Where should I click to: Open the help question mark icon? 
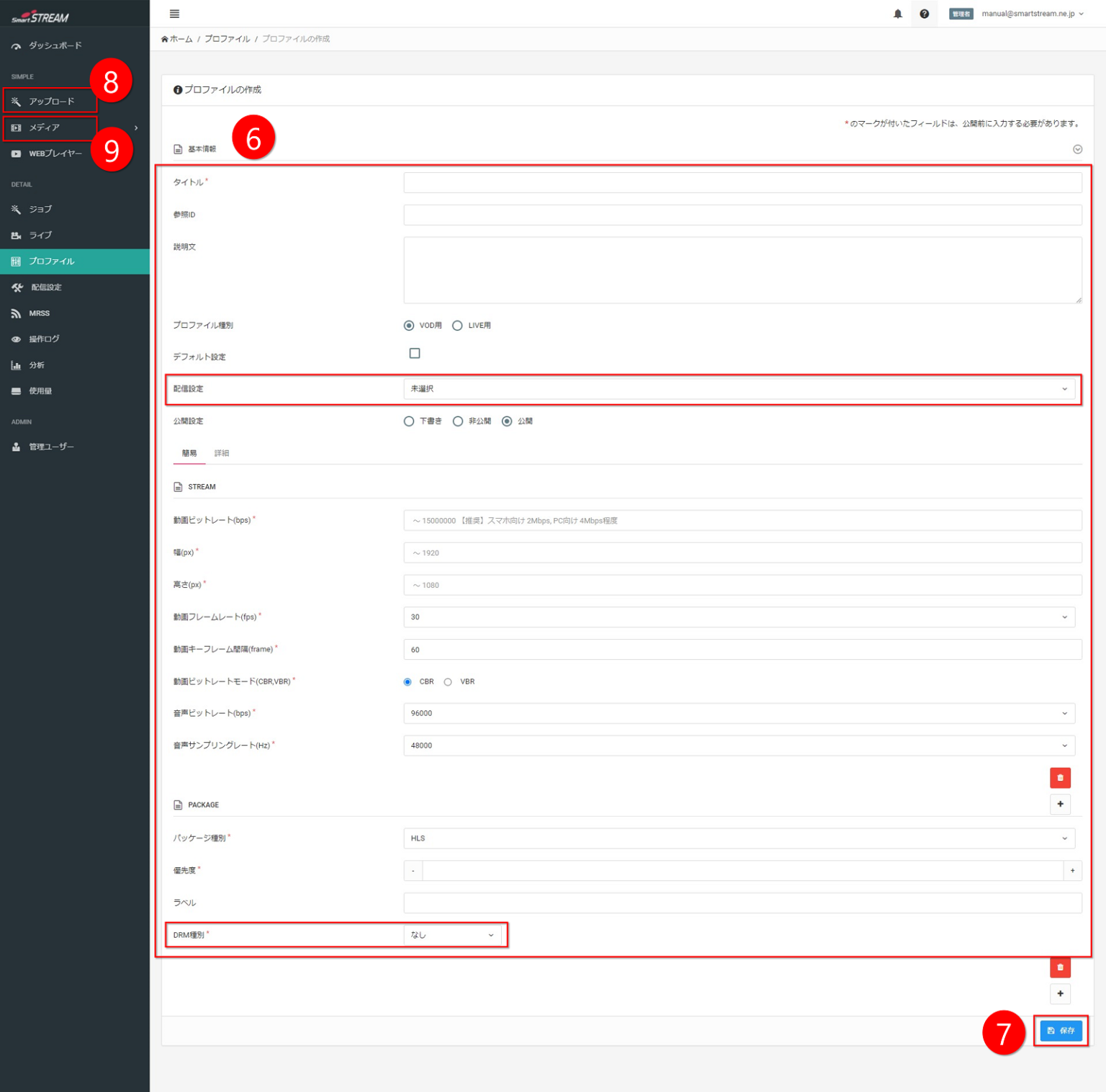(x=924, y=14)
